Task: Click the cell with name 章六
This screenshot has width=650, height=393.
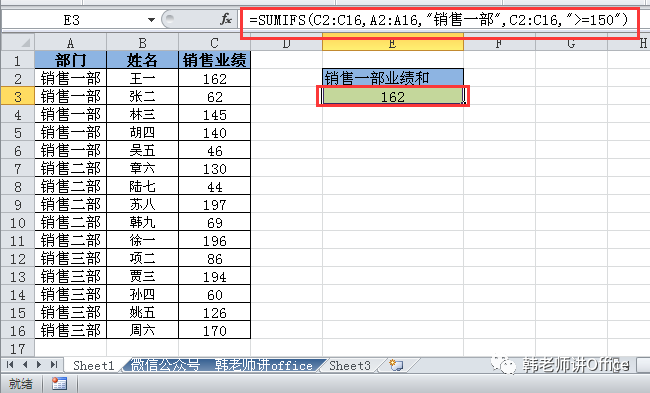Action: click(x=142, y=168)
